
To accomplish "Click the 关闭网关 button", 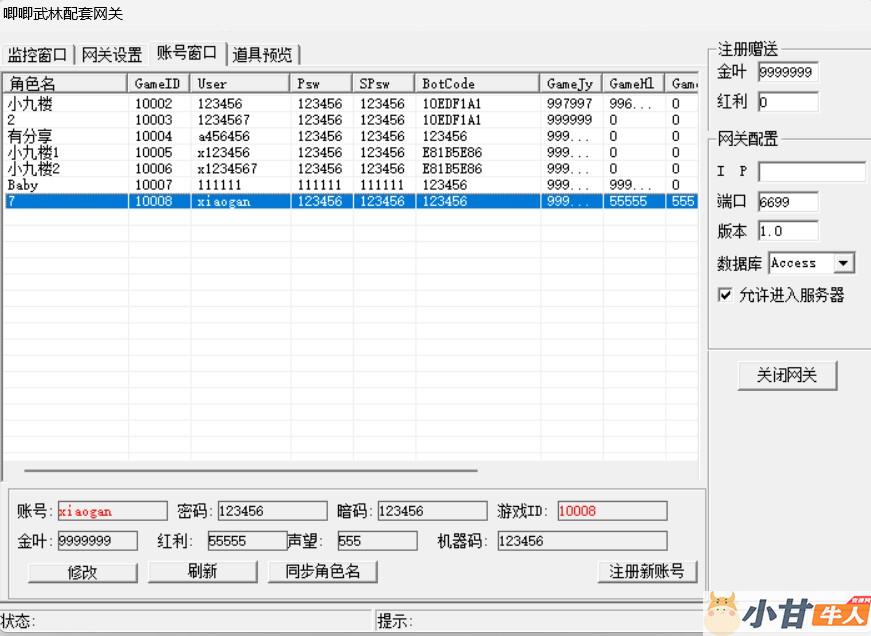I will (x=787, y=375).
